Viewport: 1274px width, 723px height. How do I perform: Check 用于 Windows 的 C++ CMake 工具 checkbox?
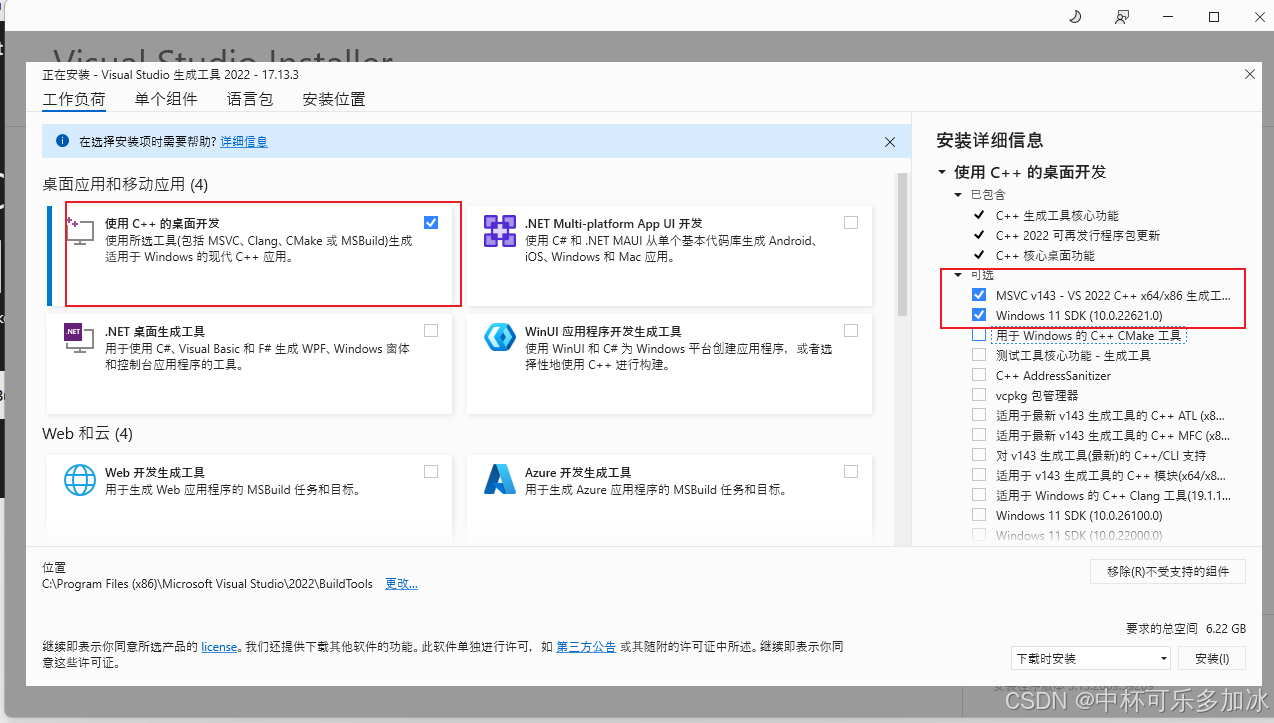coord(979,335)
